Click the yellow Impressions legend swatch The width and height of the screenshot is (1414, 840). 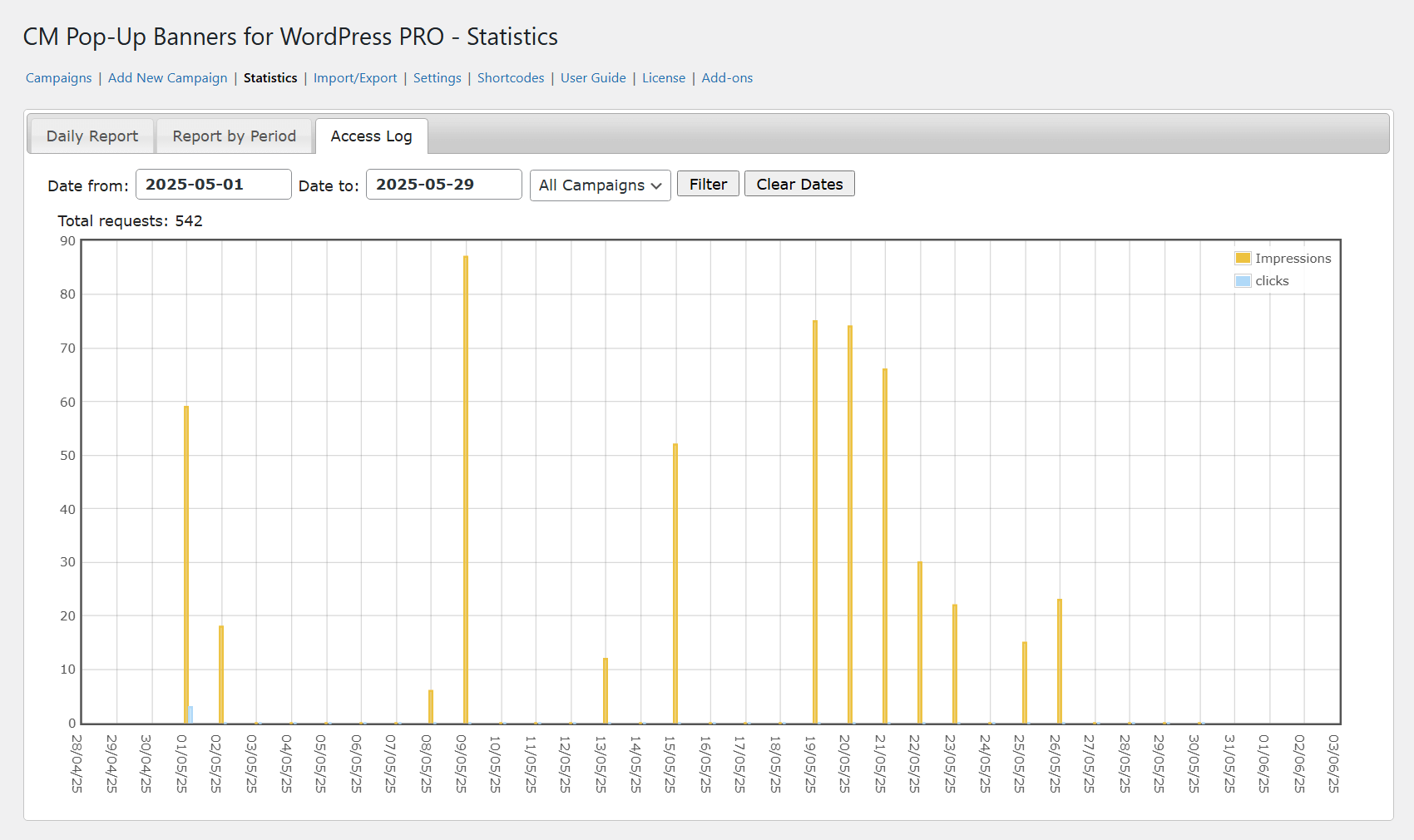tap(1243, 259)
